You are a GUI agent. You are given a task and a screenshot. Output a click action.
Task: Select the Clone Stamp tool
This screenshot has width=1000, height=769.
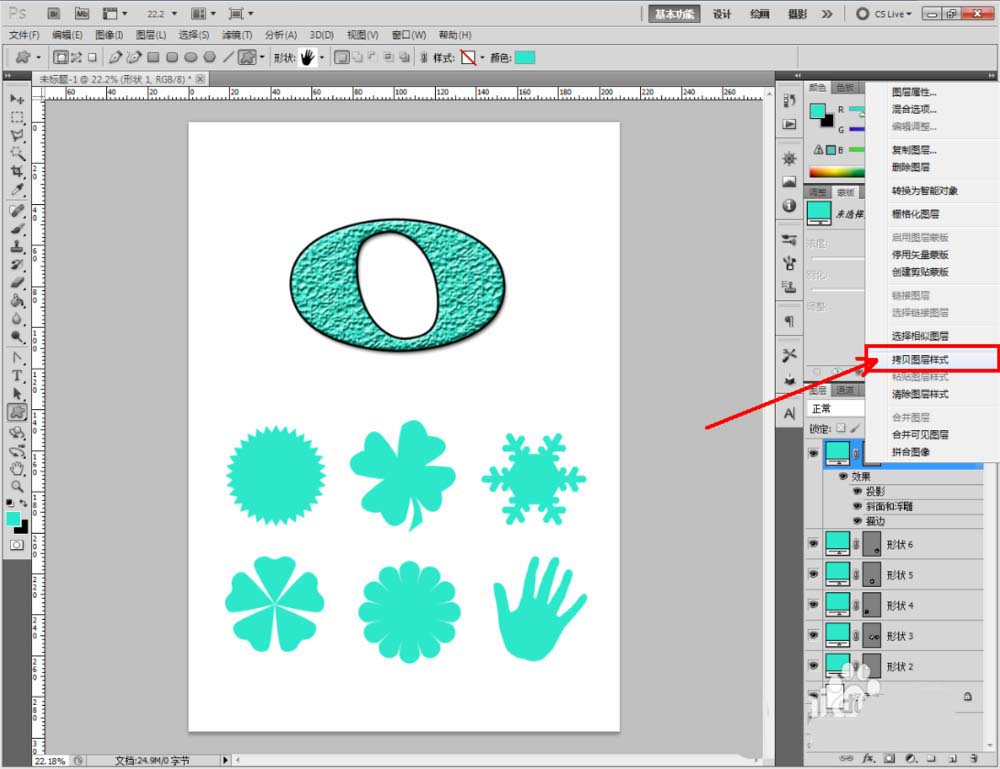tap(17, 246)
